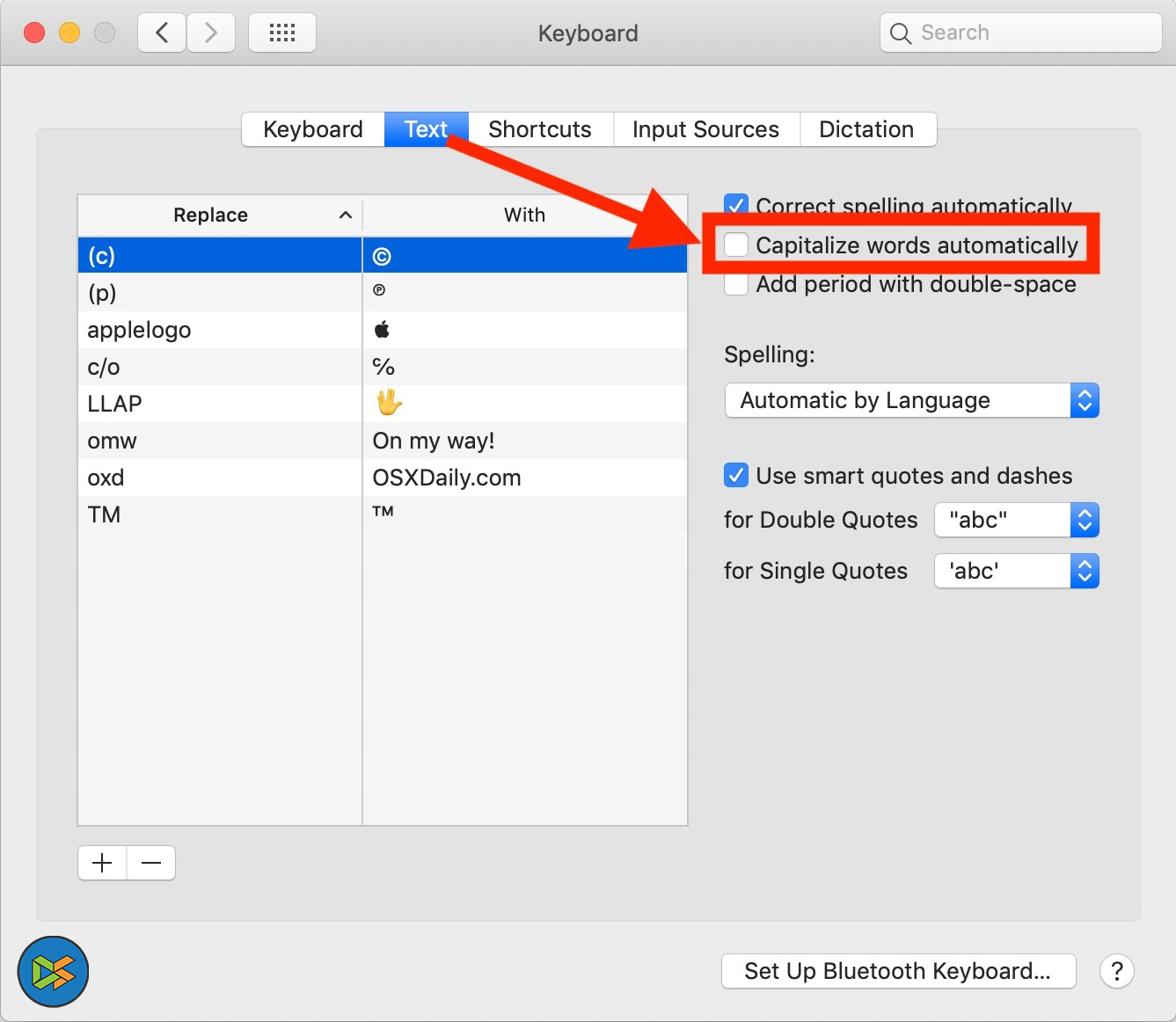1176x1022 pixels.
Task: Click the Search preferences field
Action: (x=1021, y=33)
